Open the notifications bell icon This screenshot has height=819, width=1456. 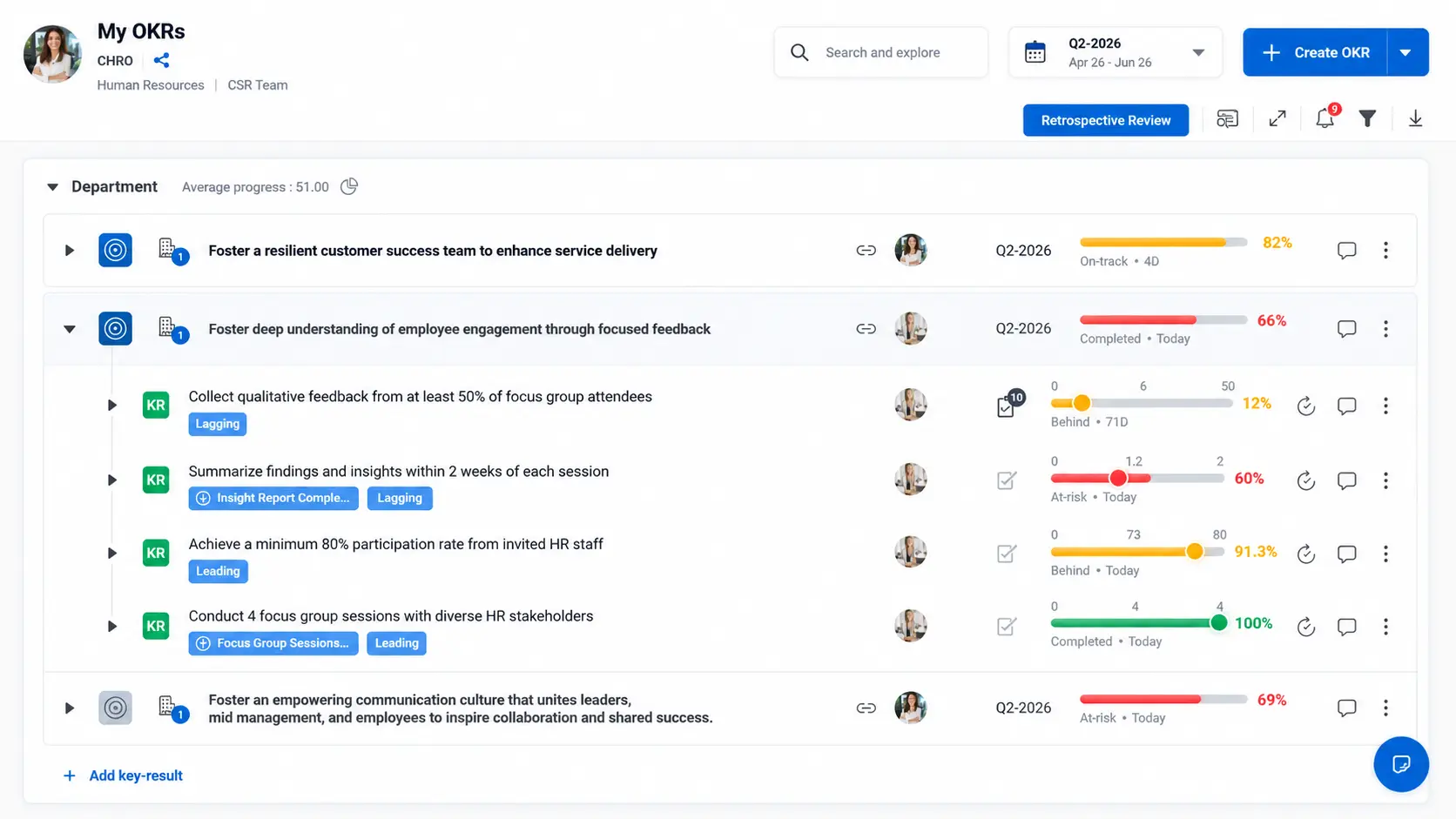(x=1325, y=118)
